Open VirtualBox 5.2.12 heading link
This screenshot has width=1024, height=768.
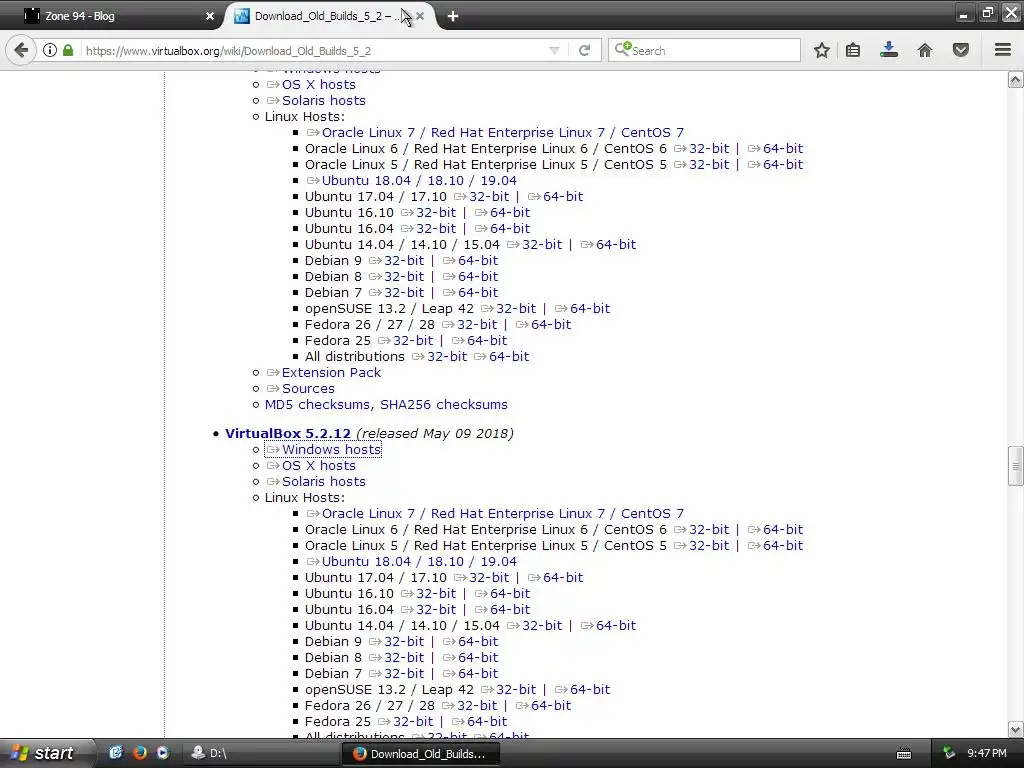coord(288,433)
